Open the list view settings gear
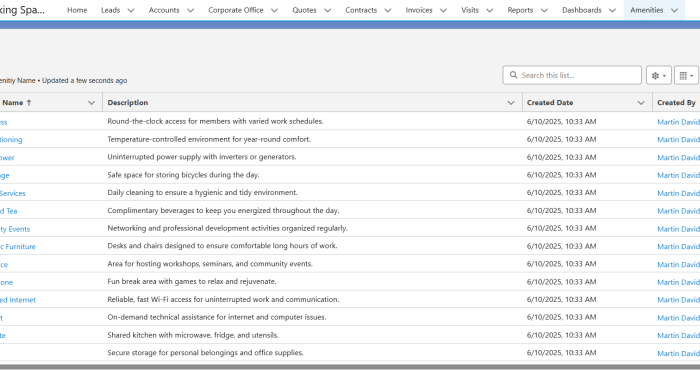The height and width of the screenshot is (370, 700). [658, 75]
